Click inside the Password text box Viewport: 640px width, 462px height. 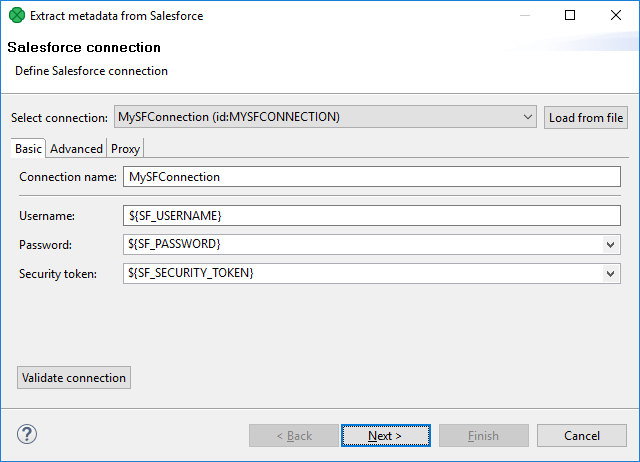pos(360,245)
